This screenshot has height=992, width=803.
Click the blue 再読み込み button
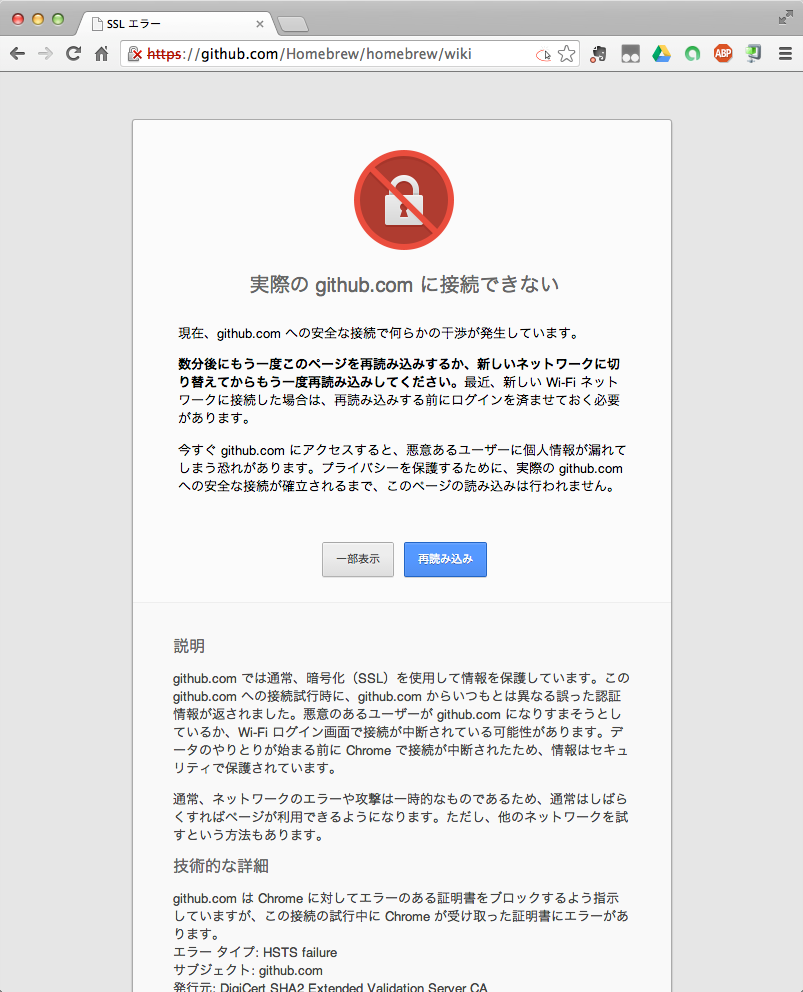445,559
